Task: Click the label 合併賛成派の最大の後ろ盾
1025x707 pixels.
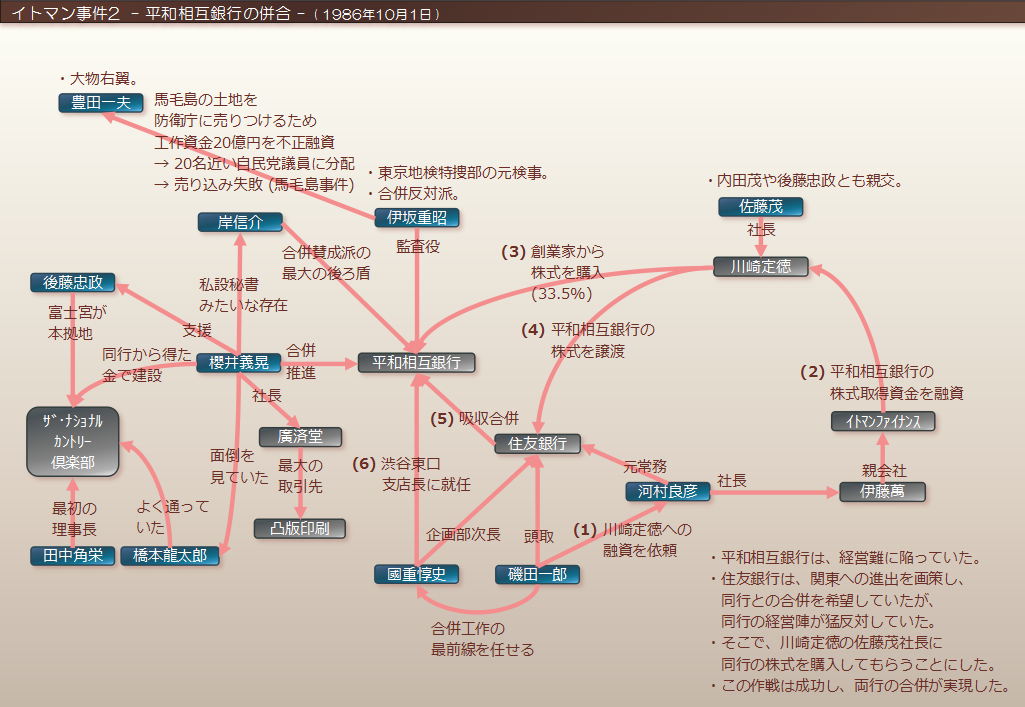Action: pyautogui.click(x=326, y=263)
